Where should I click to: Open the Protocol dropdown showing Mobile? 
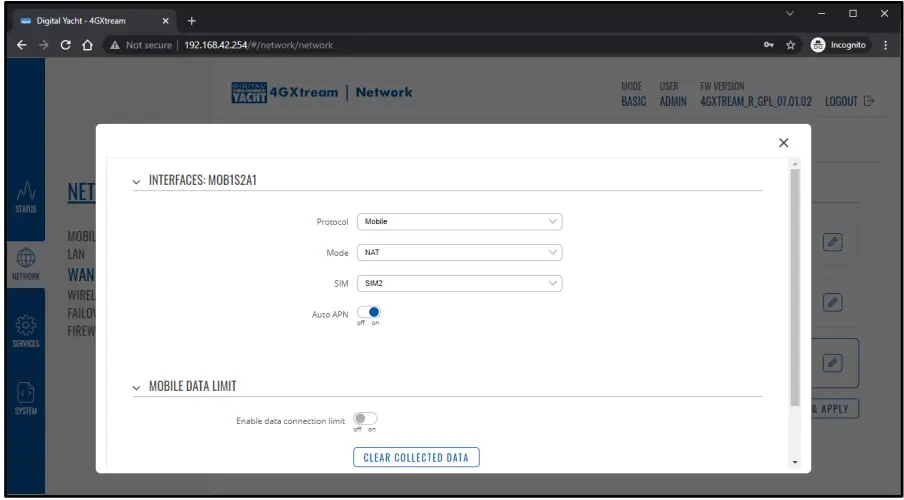(x=459, y=222)
